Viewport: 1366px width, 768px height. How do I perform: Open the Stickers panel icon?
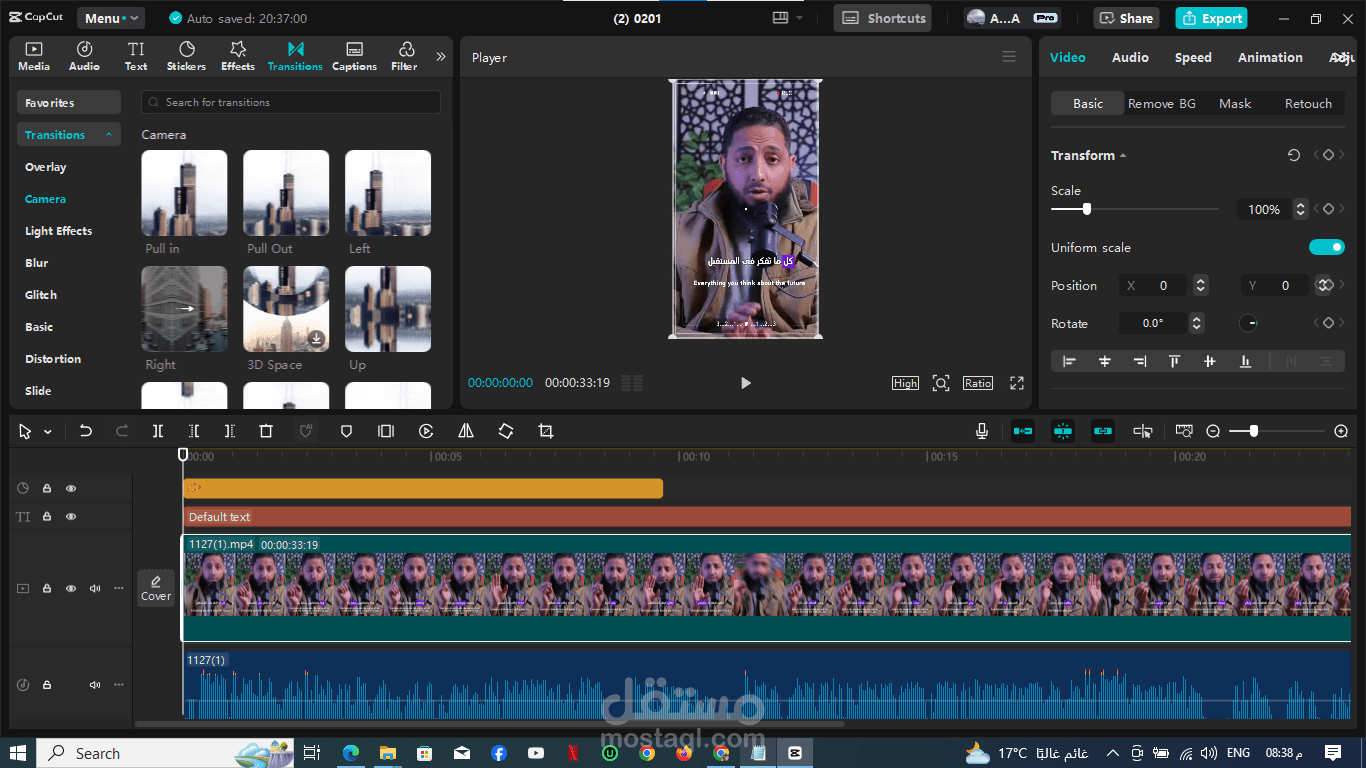(186, 56)
